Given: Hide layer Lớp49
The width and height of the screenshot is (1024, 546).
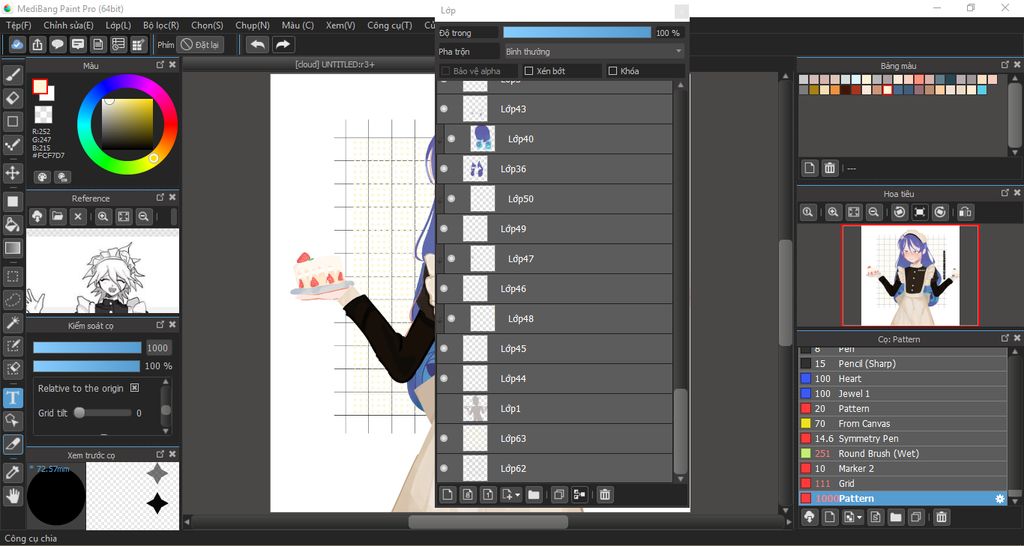Looking at the screenshot, I should pos(444,229).
